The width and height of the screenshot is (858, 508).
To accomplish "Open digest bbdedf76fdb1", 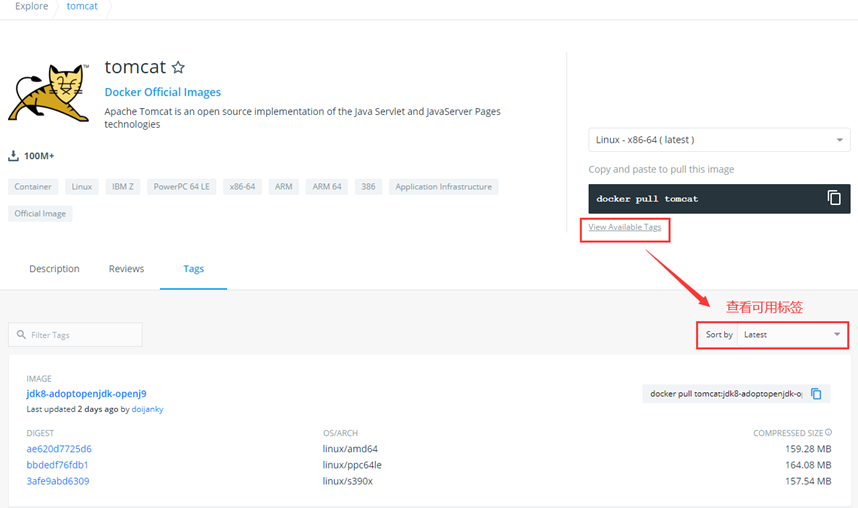I will tap(57, 465).
